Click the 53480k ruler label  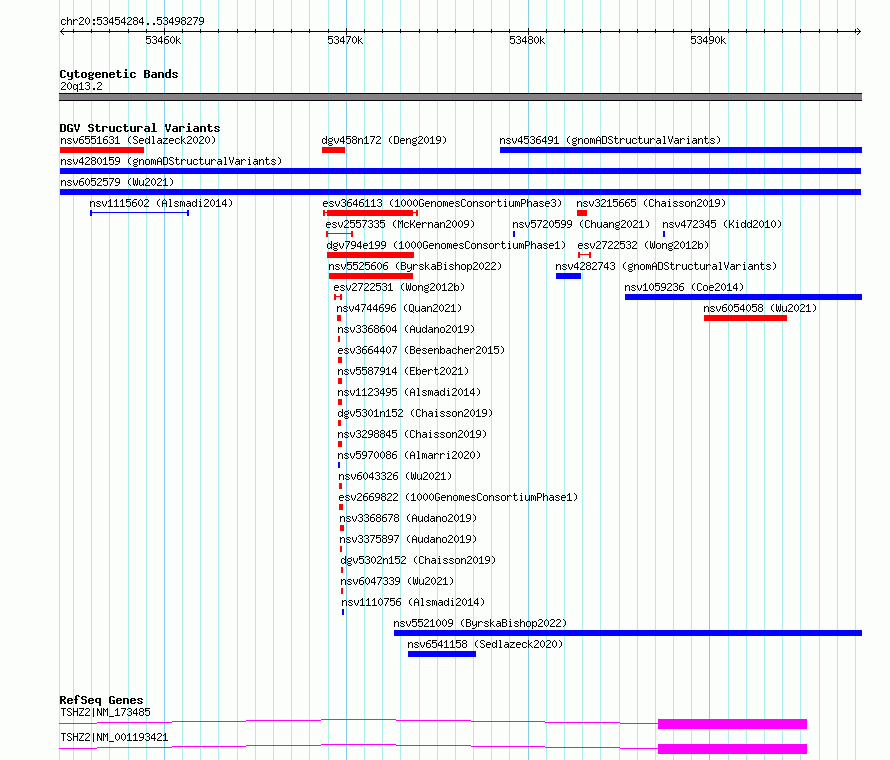[x=527, y=40]
